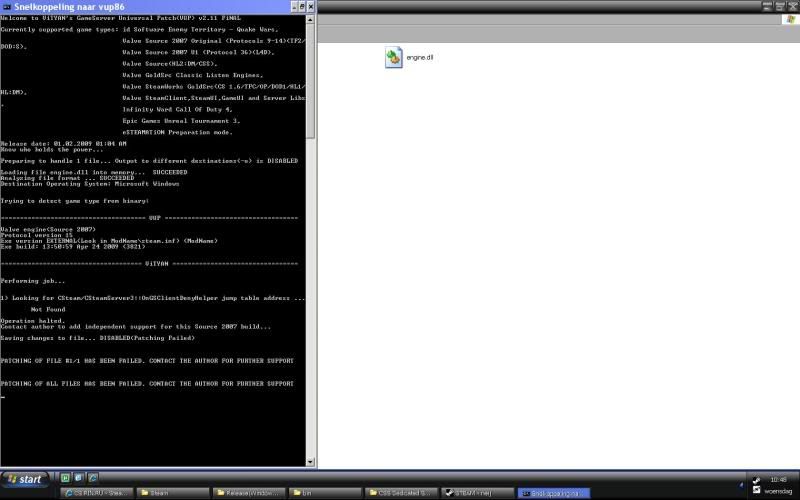Click 'Valve GoldSrc Classic Listen Engines' line

click(193, 75)
